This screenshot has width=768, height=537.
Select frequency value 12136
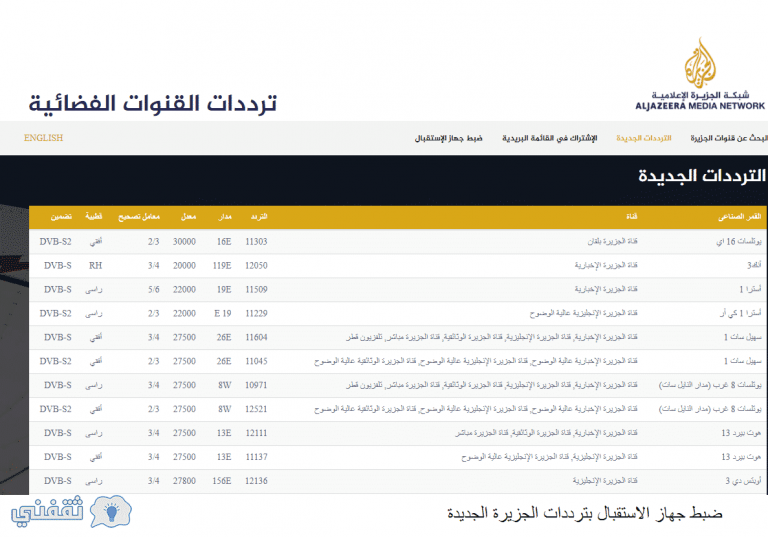[256, 481]
